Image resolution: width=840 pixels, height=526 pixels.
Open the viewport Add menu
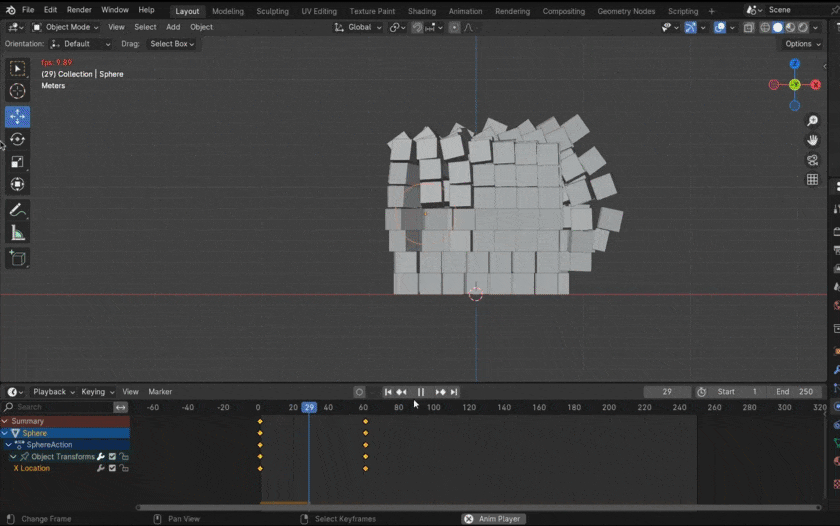click(x=173, y=27)
